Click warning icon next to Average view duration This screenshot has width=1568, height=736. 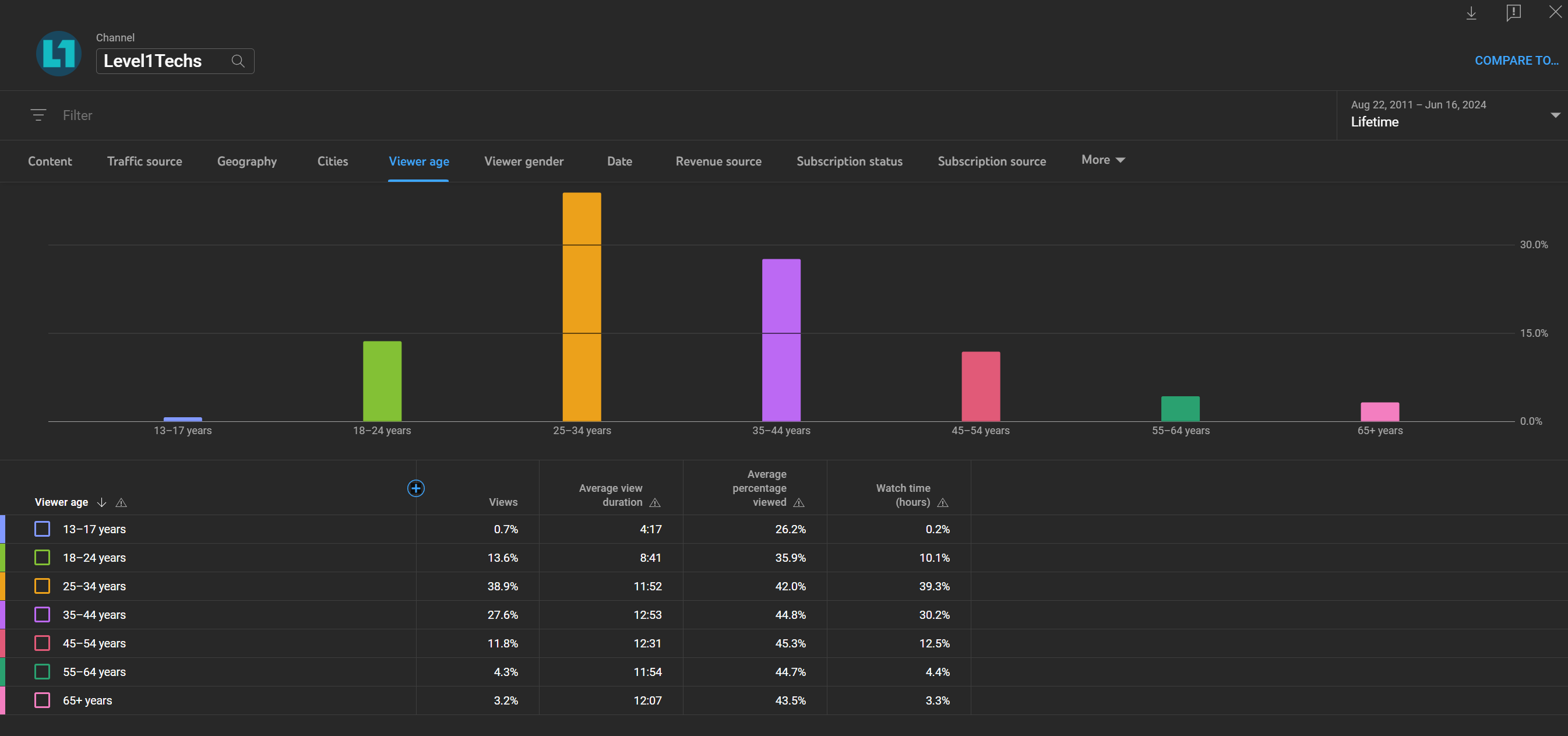(655, 503)
